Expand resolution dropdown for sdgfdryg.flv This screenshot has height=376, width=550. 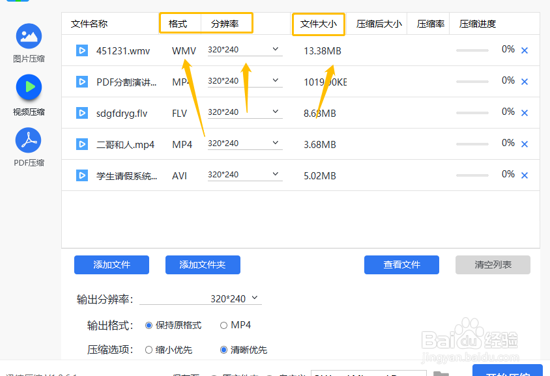tap(245, 112)
